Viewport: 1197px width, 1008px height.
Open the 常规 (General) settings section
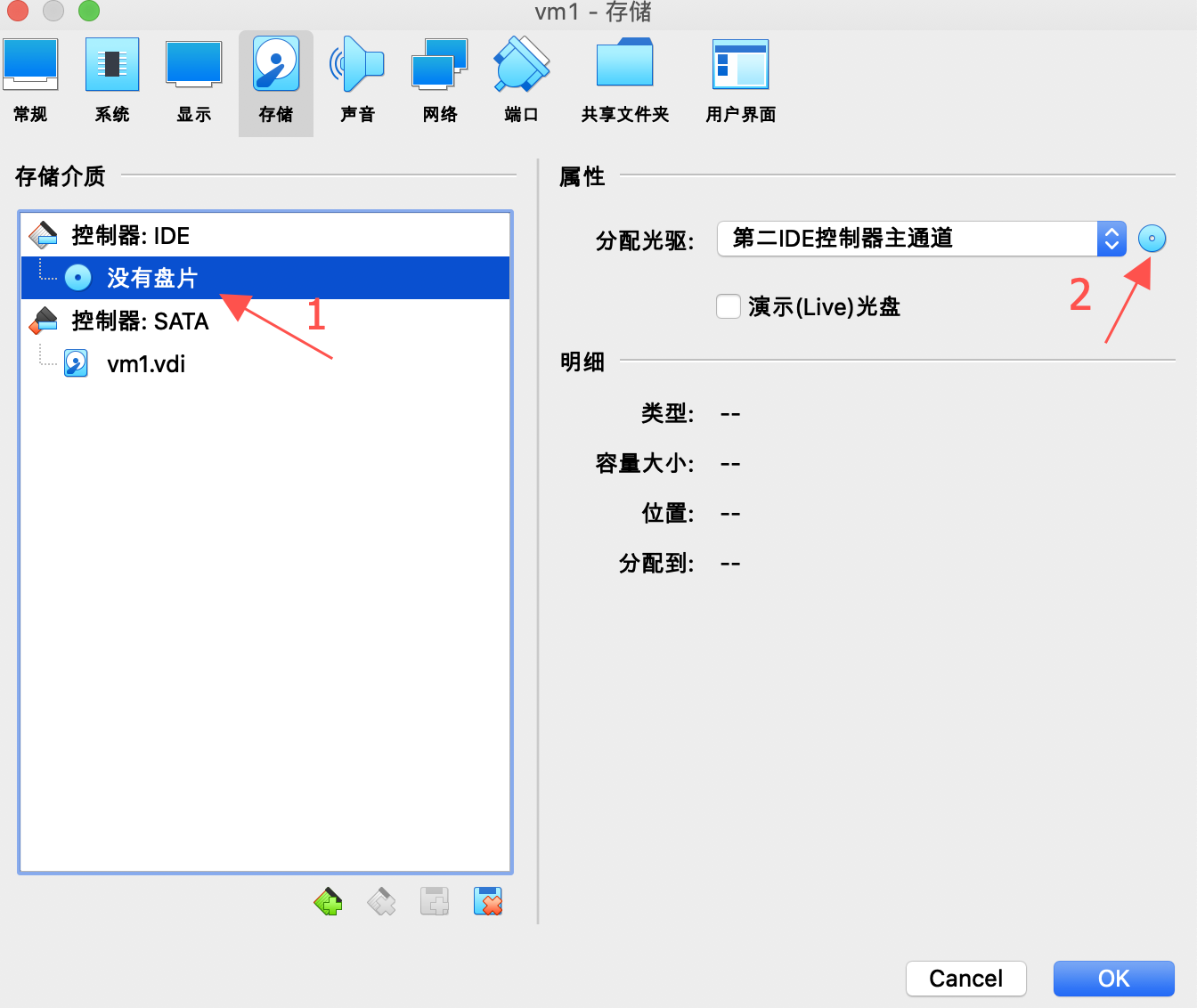click(x=30, y=80)
